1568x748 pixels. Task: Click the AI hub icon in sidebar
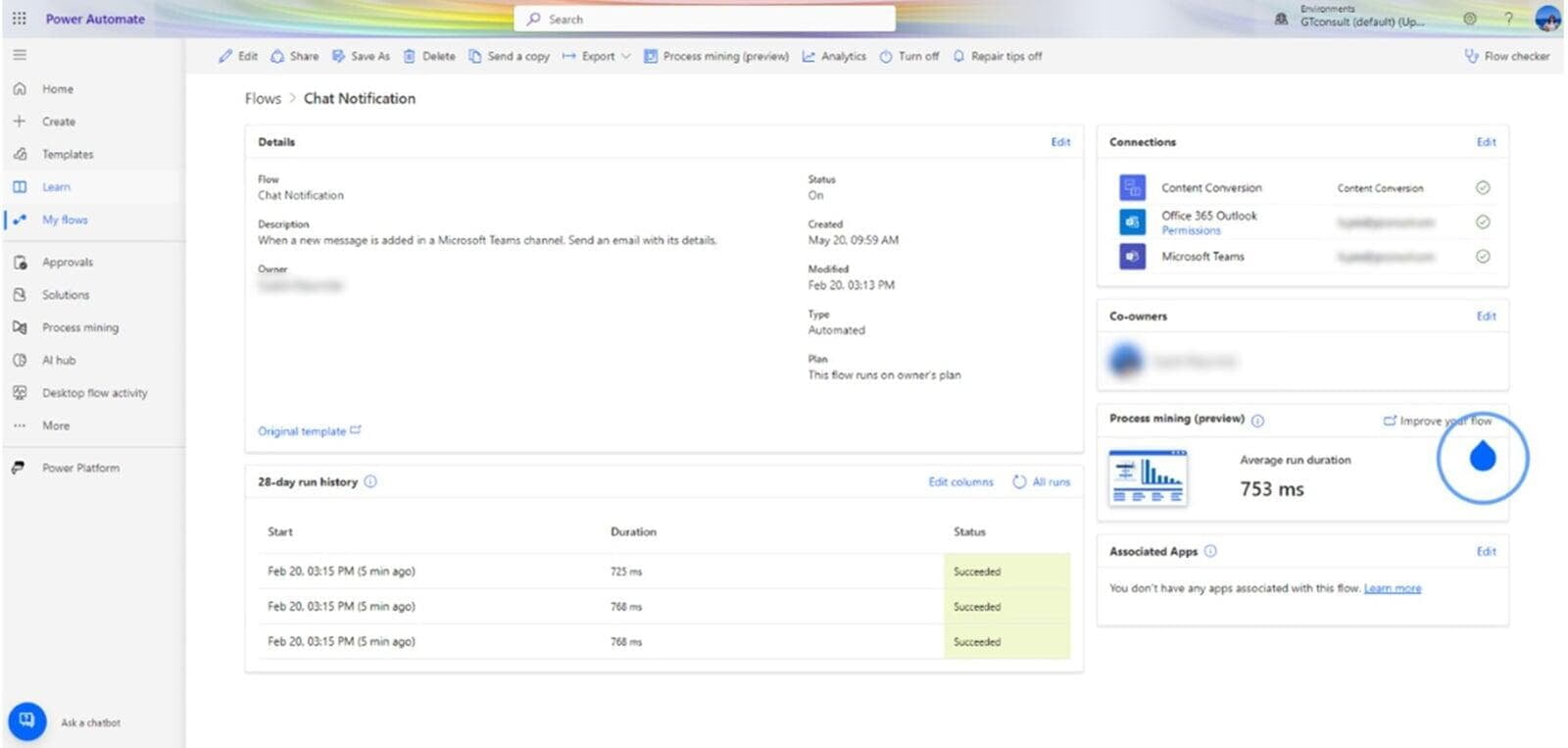(20, 360)
